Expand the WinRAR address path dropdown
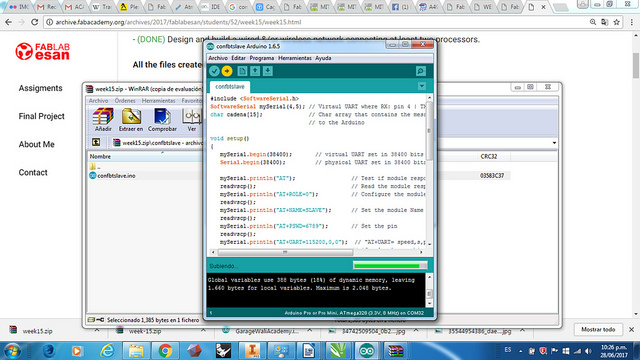The height and width of the screenshot is (360, 640). tap(554, 143)
